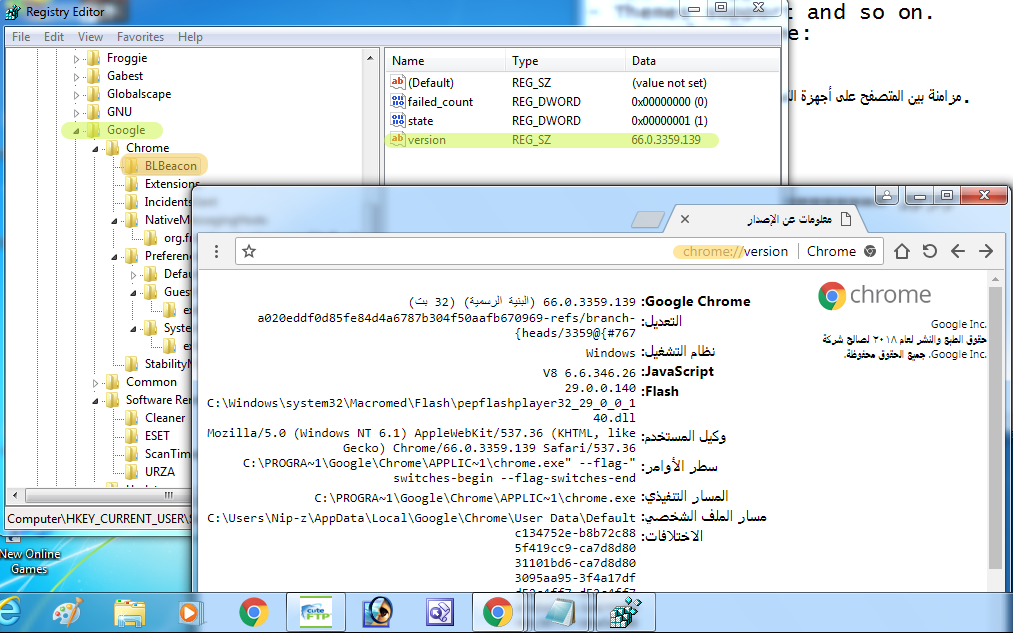This screenshot has height=633, width=1013.
Task: Click the Registry Editor title bar icon
Action: pyautogui.click(x=13, y=12)
